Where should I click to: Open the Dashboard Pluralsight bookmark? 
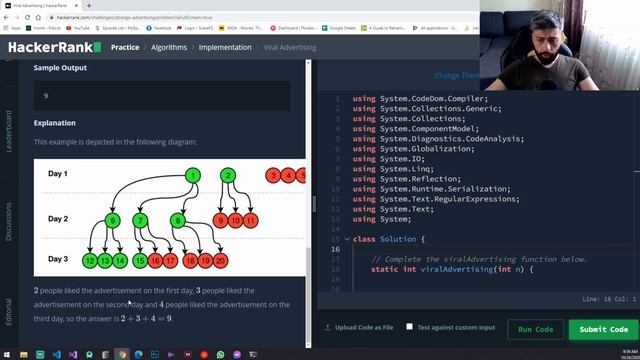click(x=293, y=28)
